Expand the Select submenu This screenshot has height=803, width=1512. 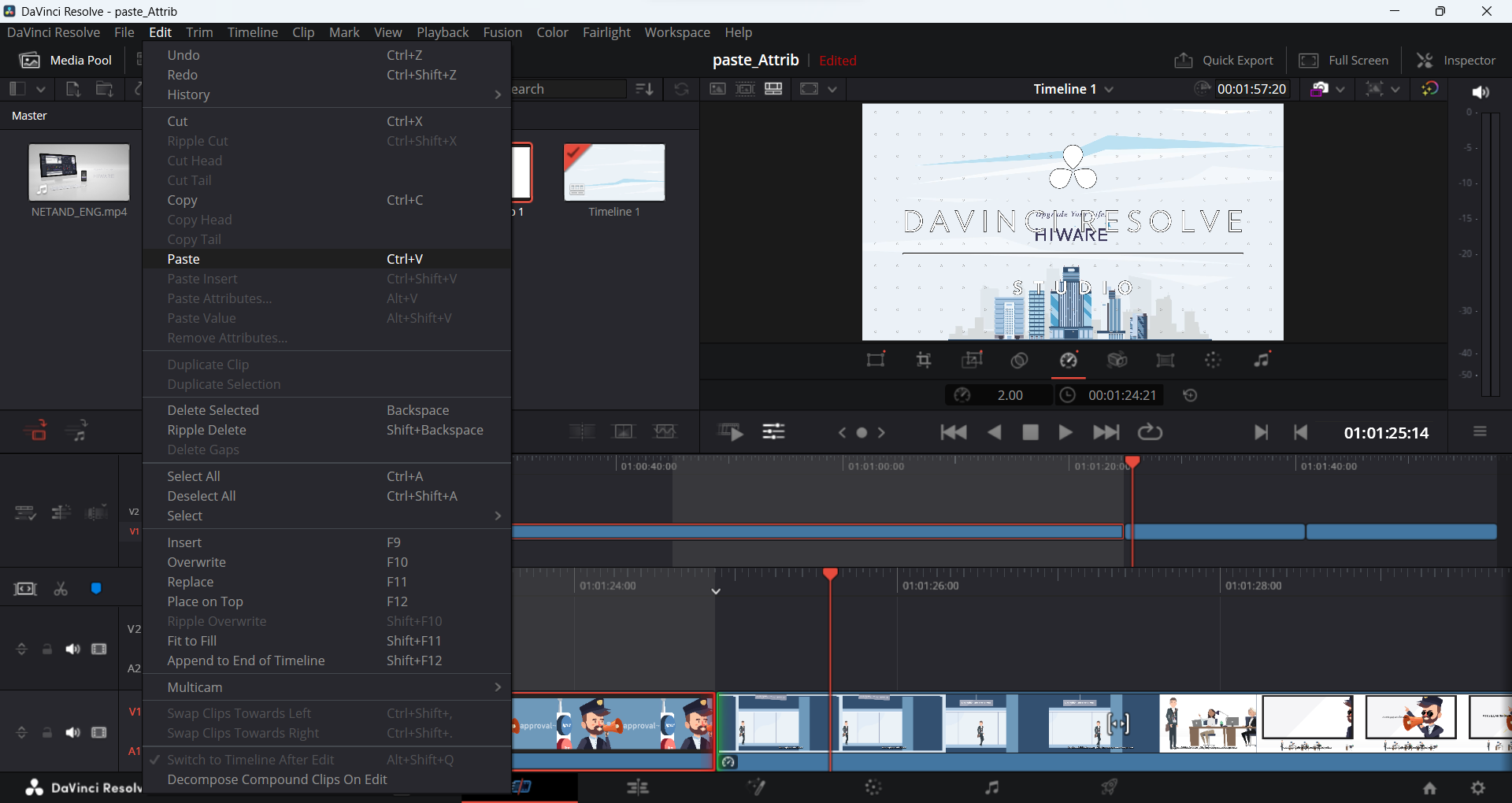coord(327,516)
